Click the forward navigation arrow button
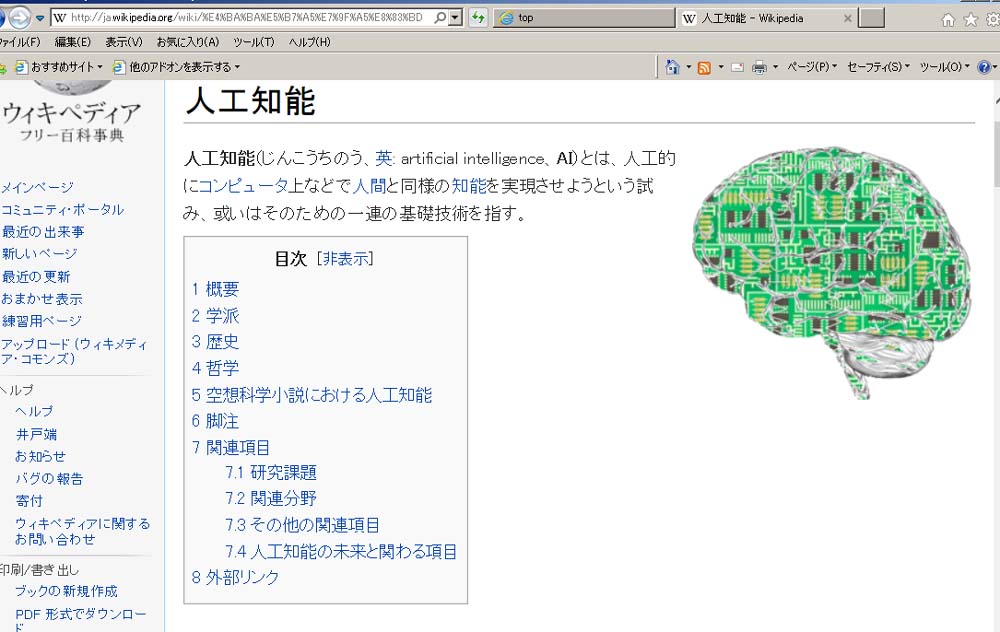Viewport: 1000px width, 632px height. (x=20, y=17)
